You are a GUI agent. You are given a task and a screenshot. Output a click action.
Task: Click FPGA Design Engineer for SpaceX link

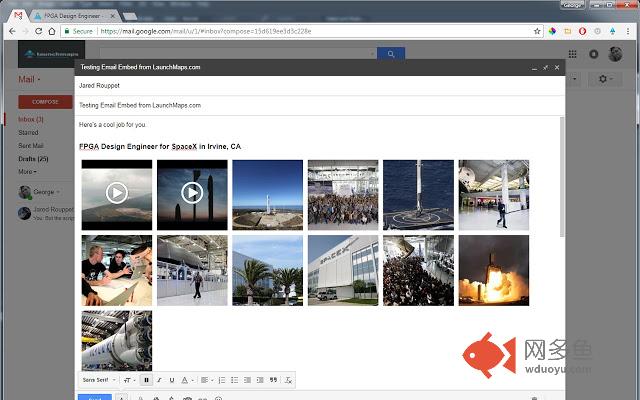click(160, 147)
